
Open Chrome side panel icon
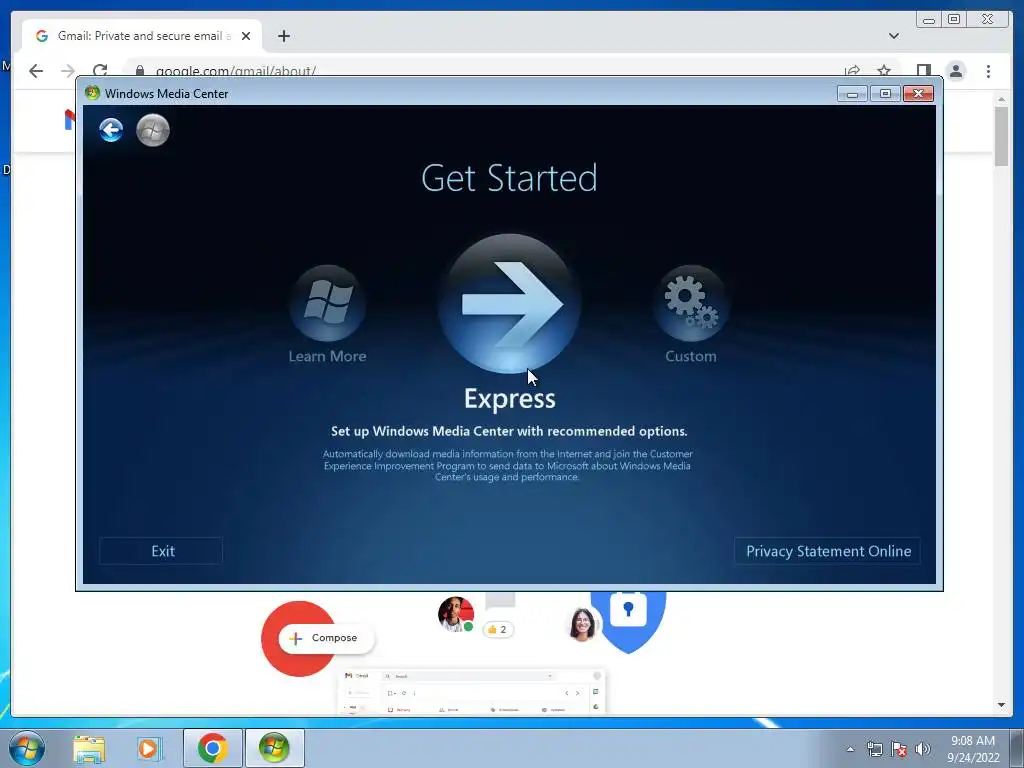coord(923,71)
